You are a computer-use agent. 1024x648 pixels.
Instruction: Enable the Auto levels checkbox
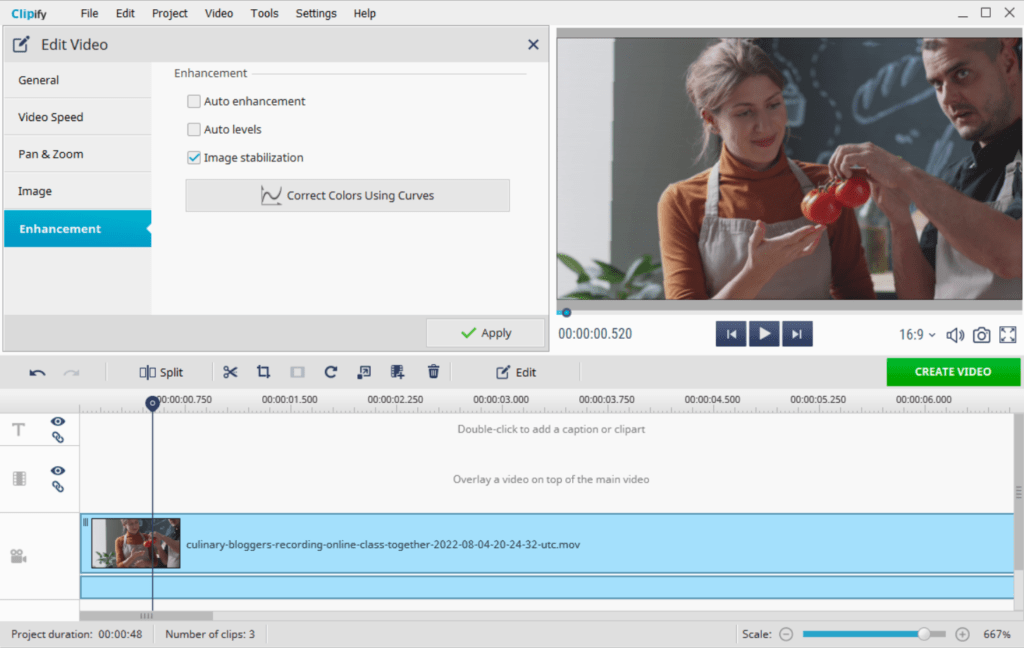[x=193, y=129]
